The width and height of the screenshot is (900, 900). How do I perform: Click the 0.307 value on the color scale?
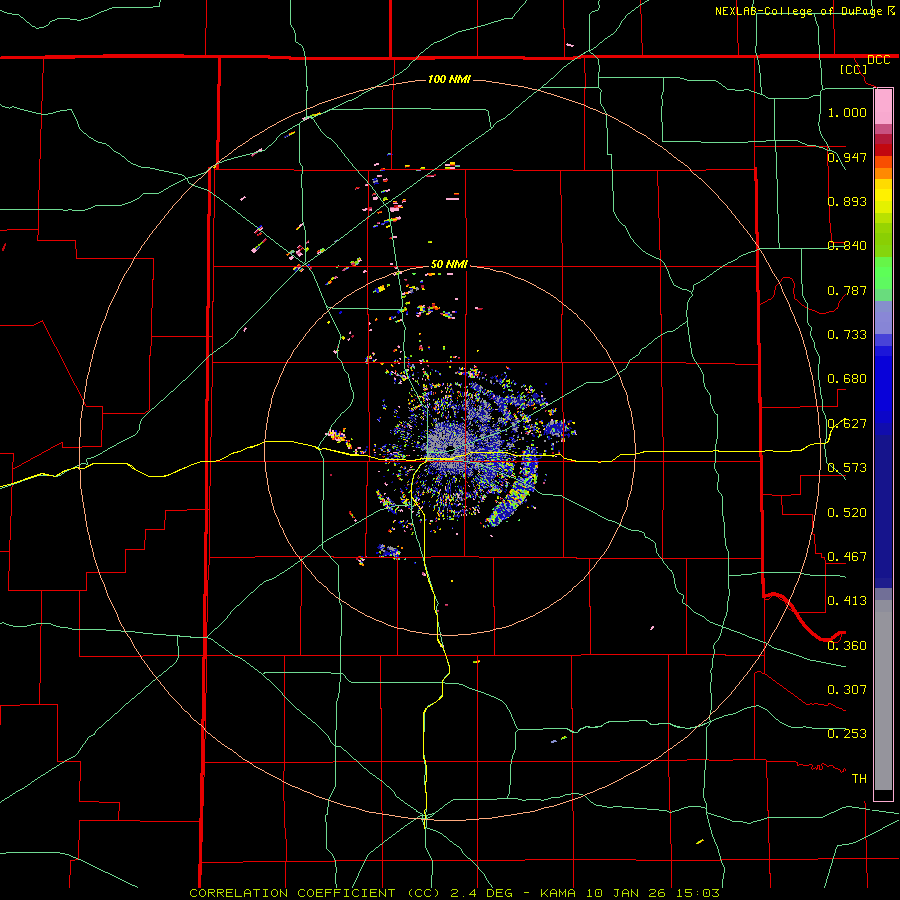pyautogui.click(x=847, y=689)
